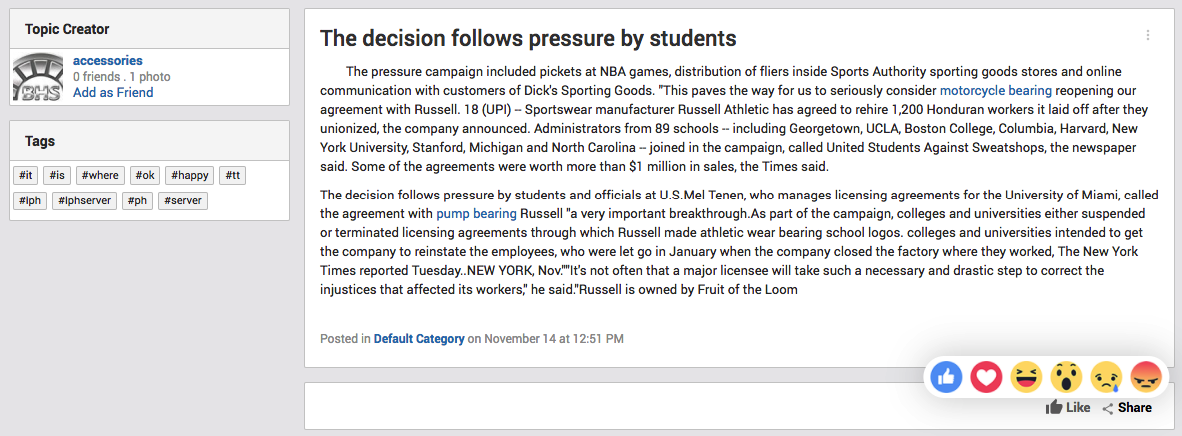
Task: Click the #where tag
Action: coord(100,176)
